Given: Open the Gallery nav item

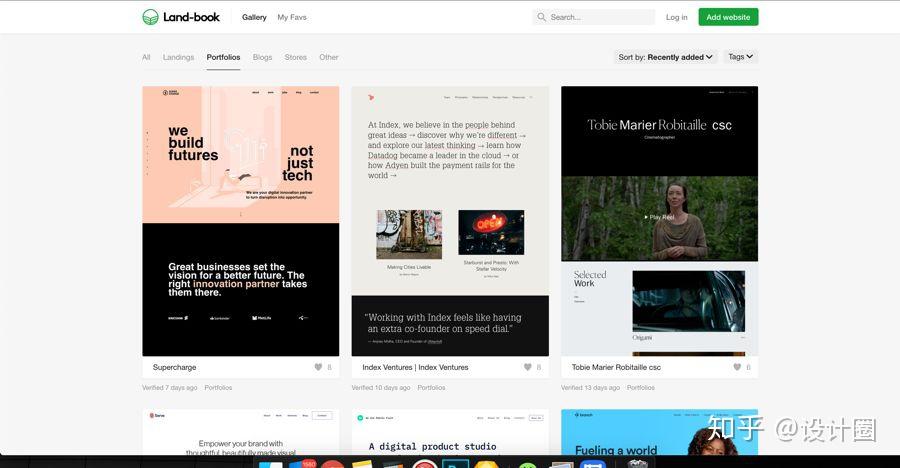Looking at the screenshot, I should point(254,17).
